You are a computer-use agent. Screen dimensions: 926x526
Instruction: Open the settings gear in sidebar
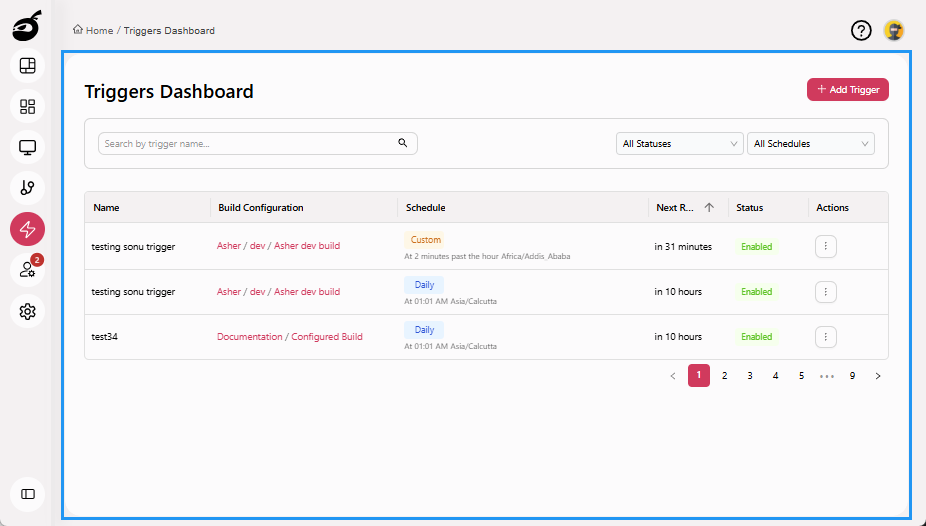(28, 312)
